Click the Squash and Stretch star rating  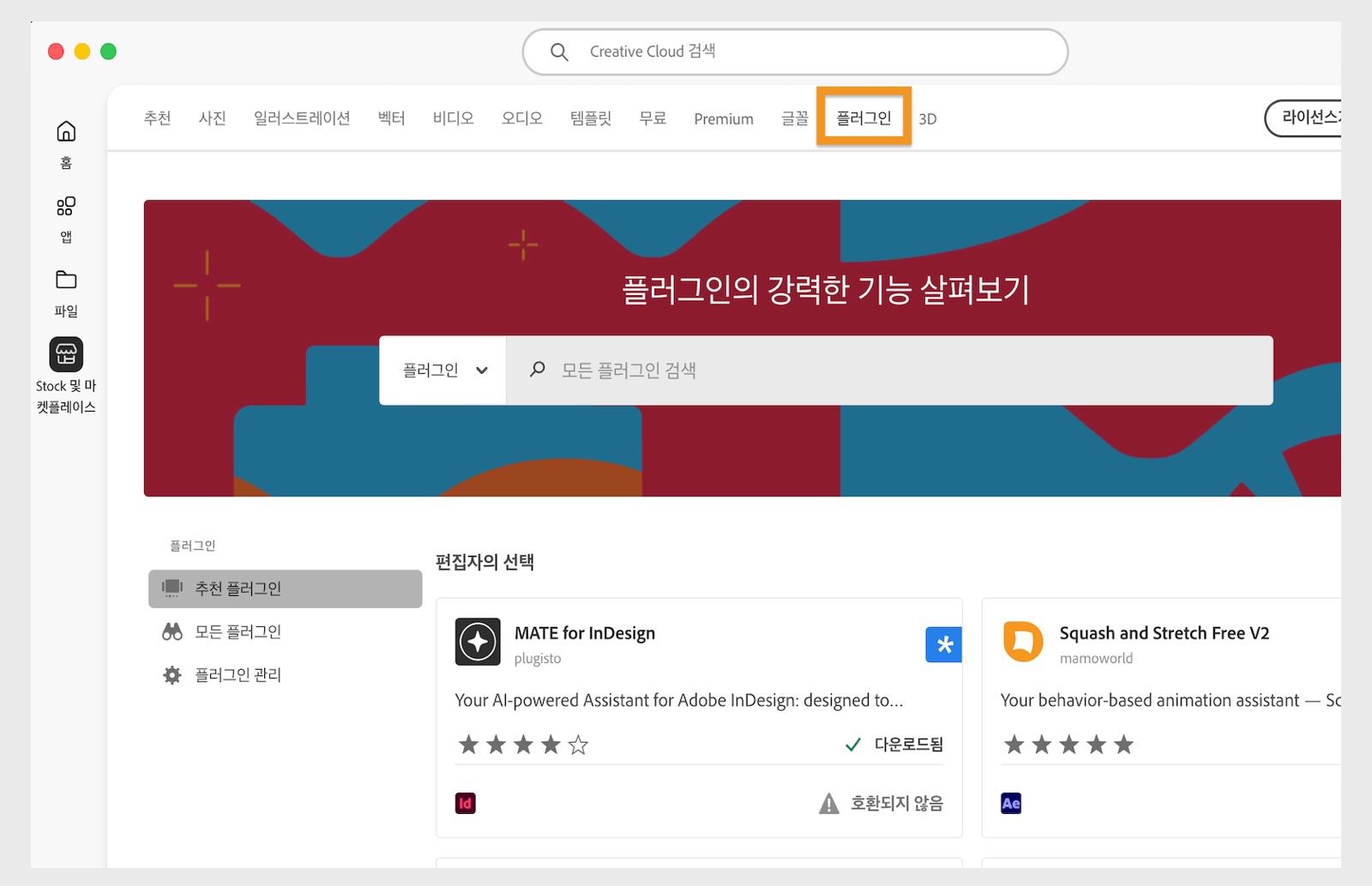pos(1068,744)
